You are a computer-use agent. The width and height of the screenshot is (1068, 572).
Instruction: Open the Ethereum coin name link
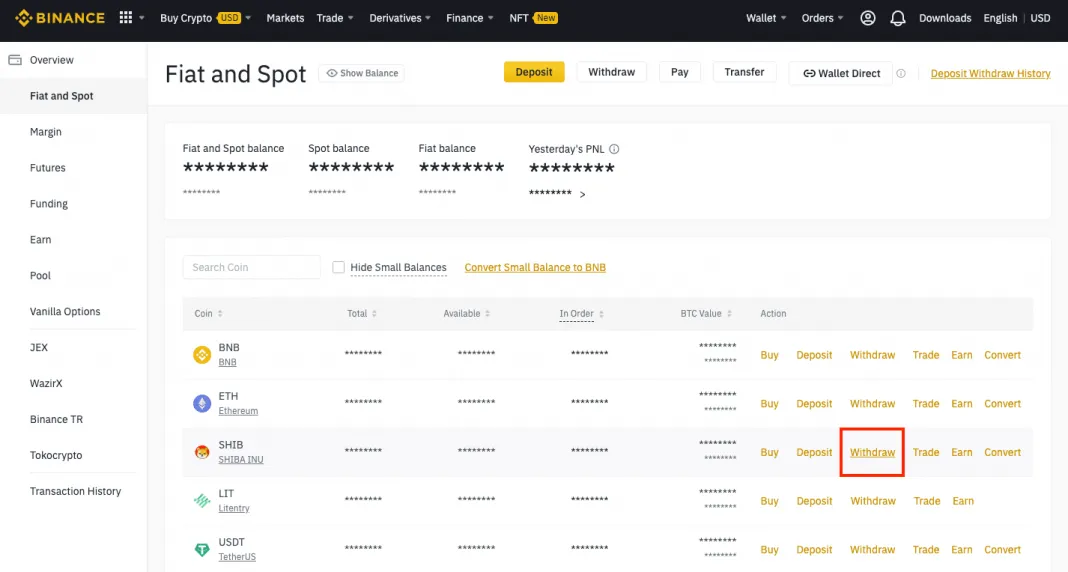pos(238,411)
